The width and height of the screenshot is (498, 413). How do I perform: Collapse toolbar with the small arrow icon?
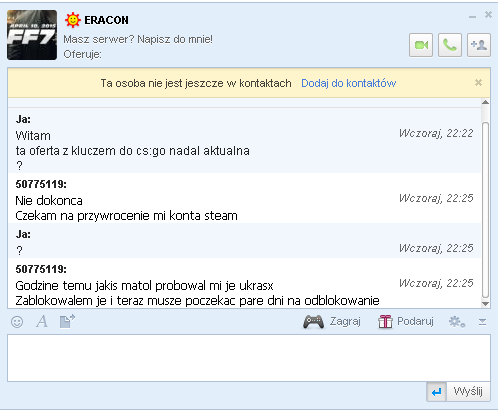pos(482,322)
